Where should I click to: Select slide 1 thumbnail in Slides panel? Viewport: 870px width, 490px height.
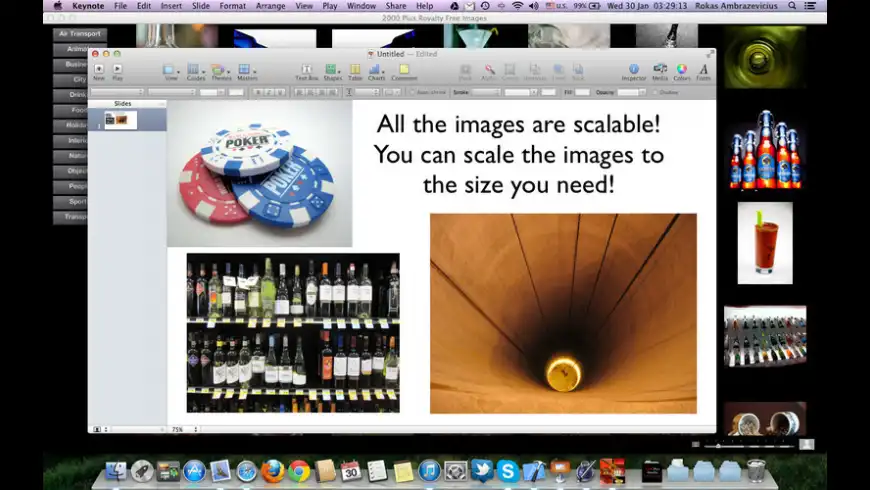point(120,119)
